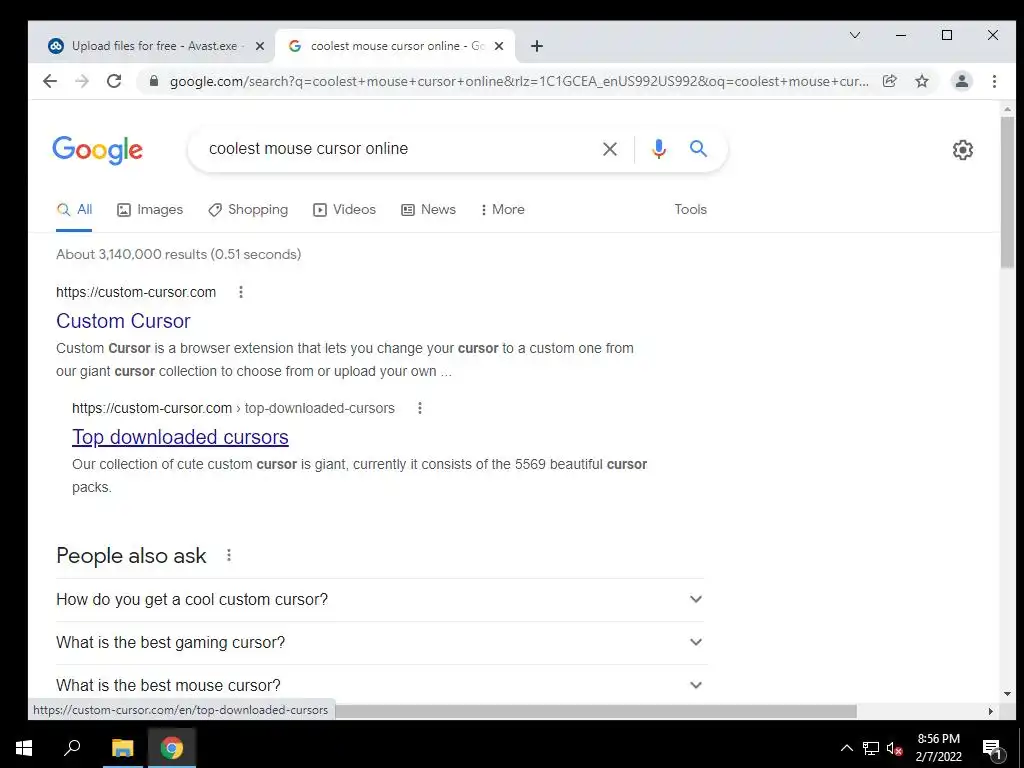Open the More search filters dropdown

click(x=502, y=210)
